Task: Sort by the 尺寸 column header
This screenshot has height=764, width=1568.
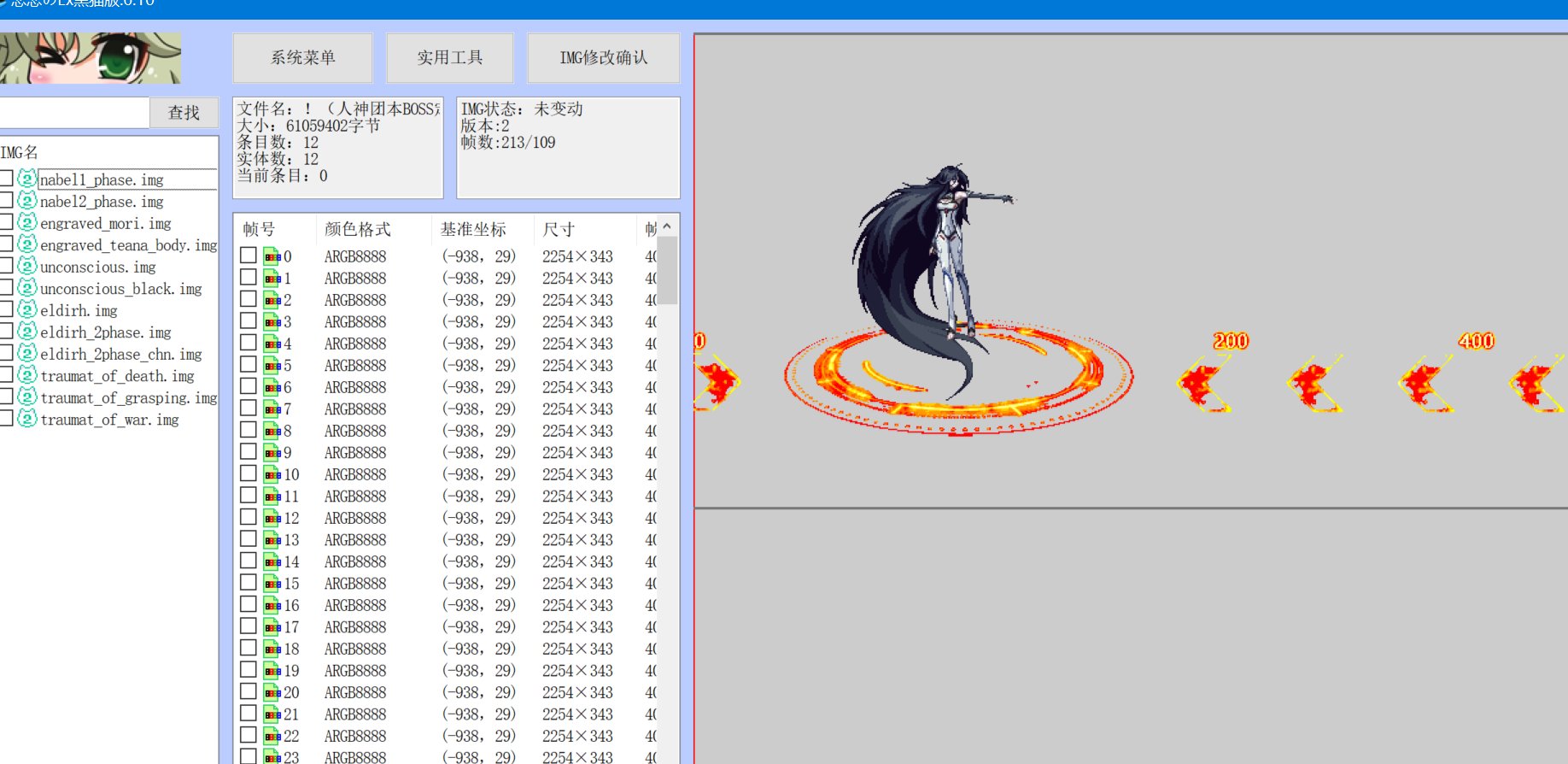Action: pos(585,229)
